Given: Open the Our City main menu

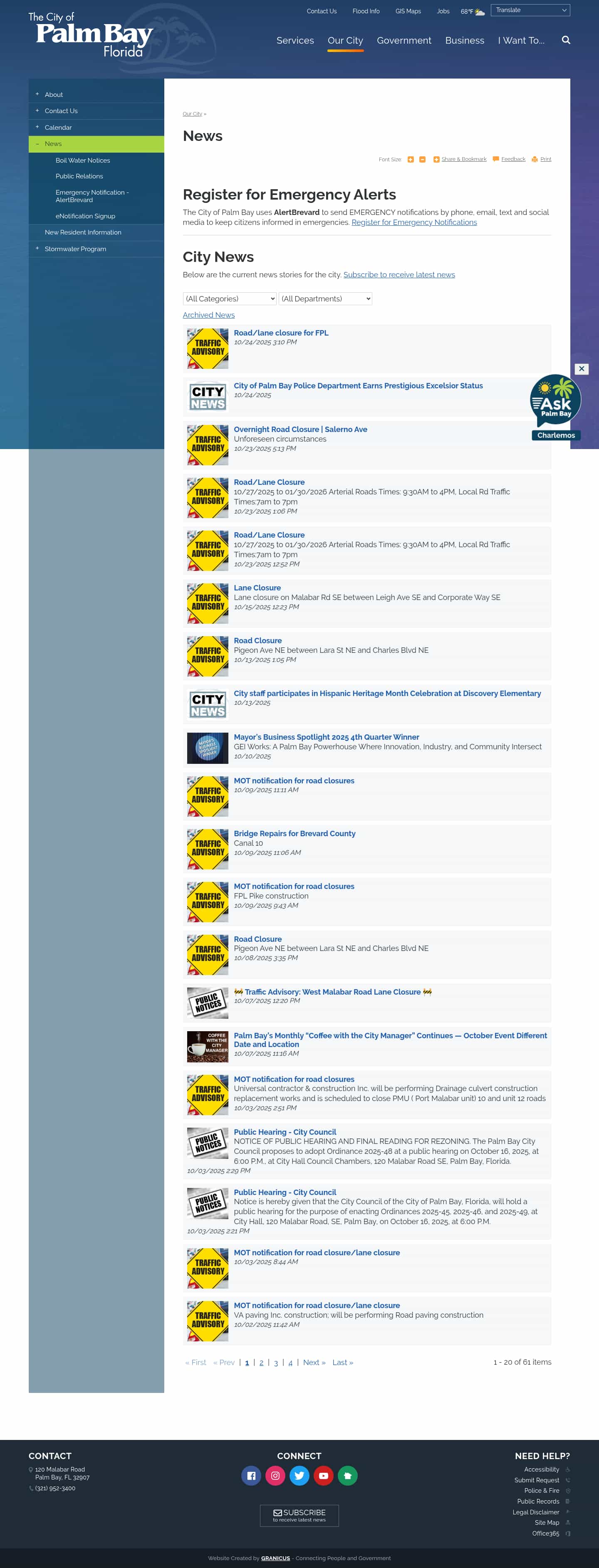Looking at the screenshot, I should click(345, 41).
